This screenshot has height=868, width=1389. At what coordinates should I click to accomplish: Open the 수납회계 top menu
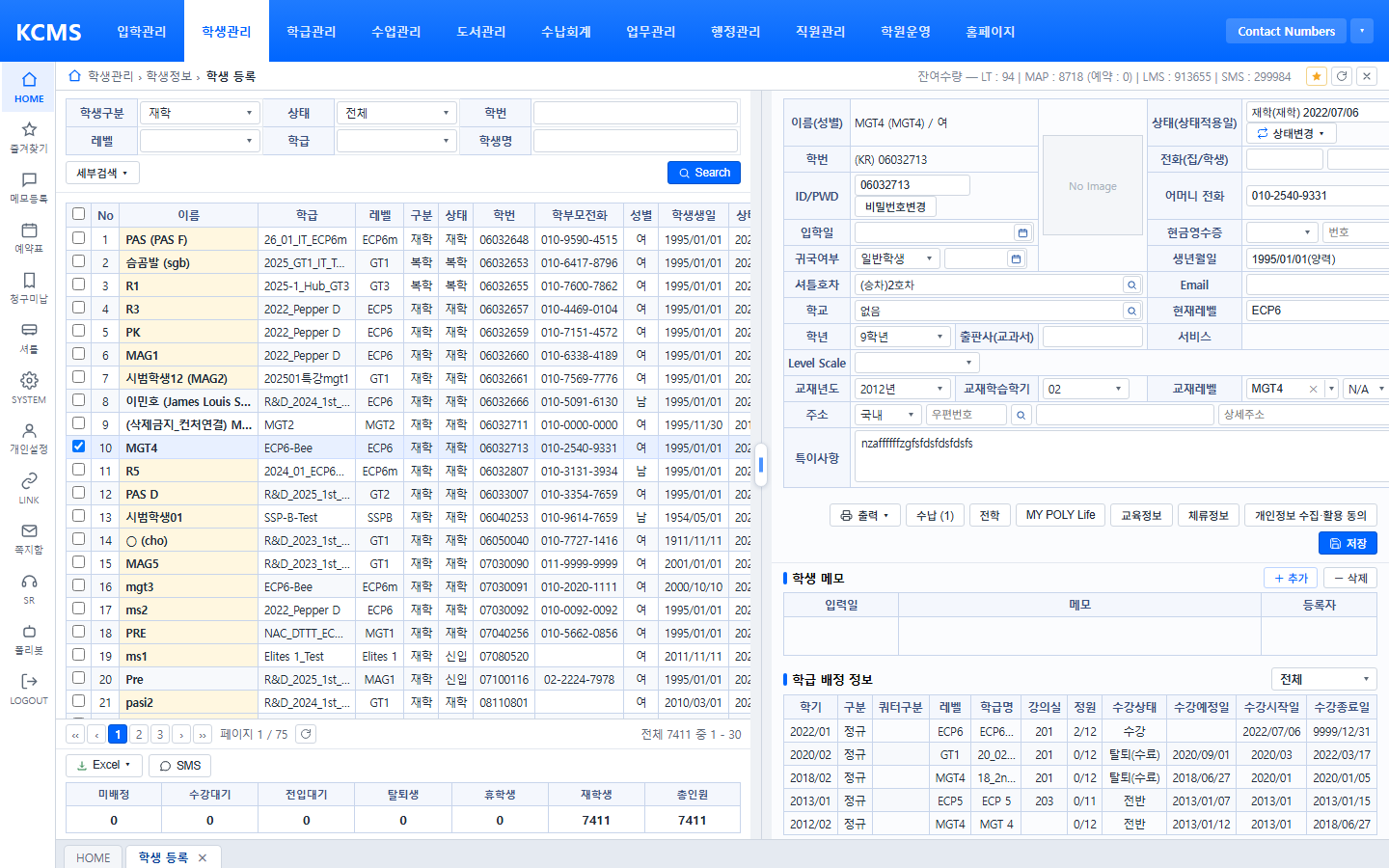click(566, 32)
